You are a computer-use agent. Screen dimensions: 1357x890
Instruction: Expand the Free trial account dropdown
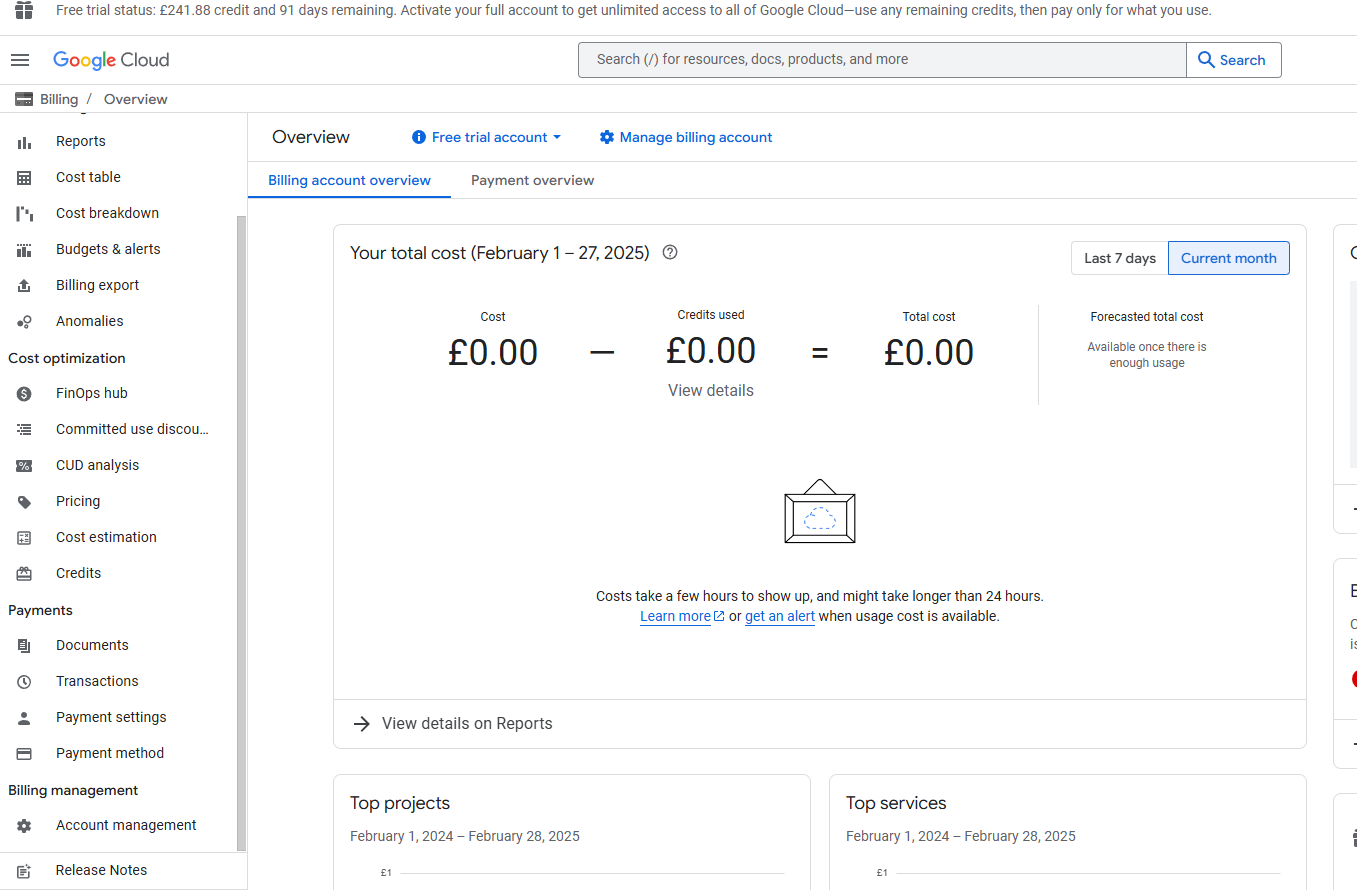(x=487, y=137)
